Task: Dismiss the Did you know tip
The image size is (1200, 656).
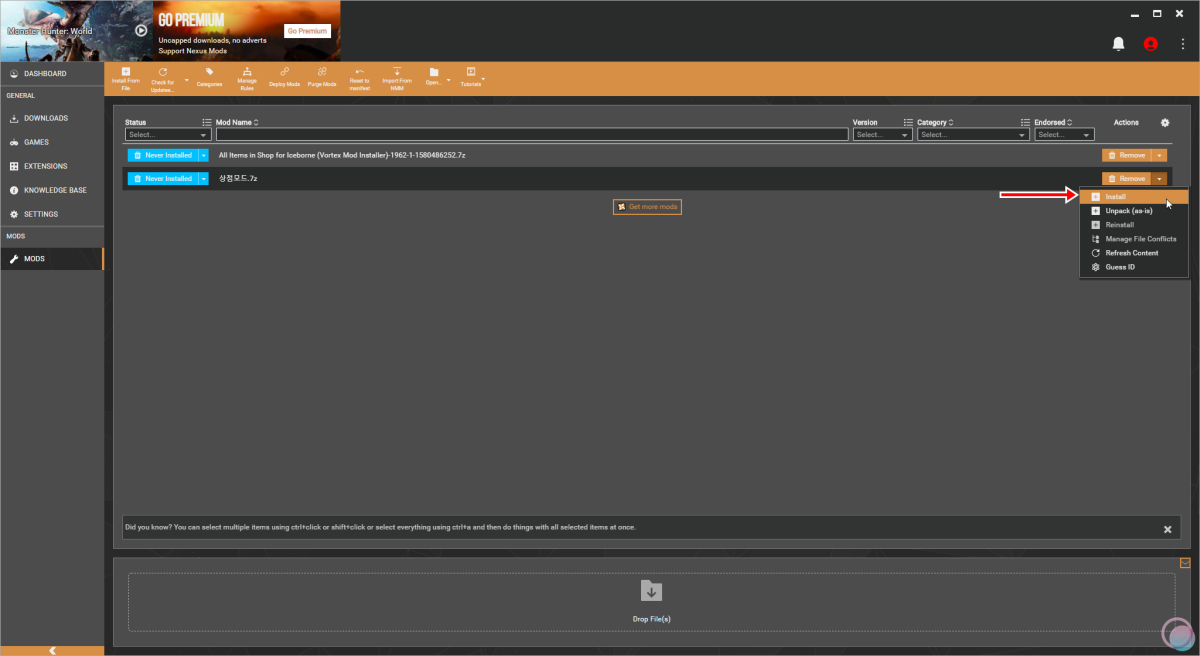Action: (x=1167, y=528)
